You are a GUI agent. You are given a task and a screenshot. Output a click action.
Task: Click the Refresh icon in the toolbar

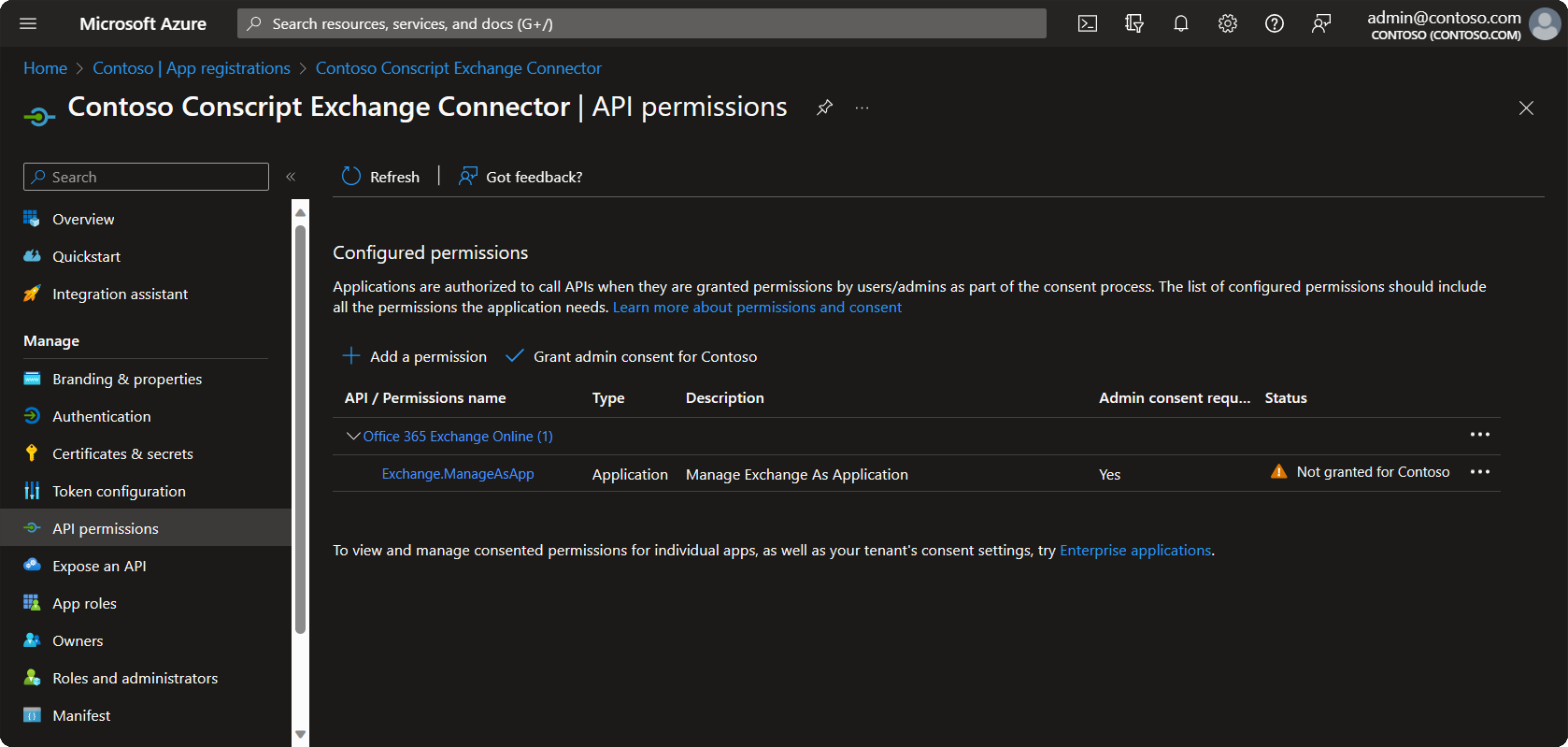351,176
